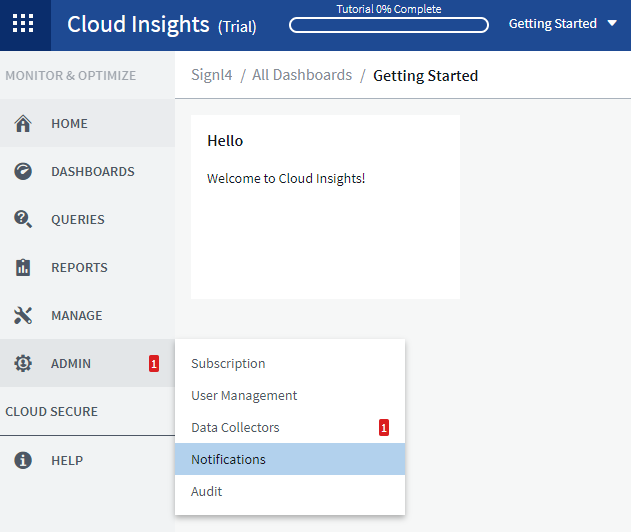This screenshot has height=532, width=631.
Task: Open REPORTS in the sidebar
Action: coord(87,267)
